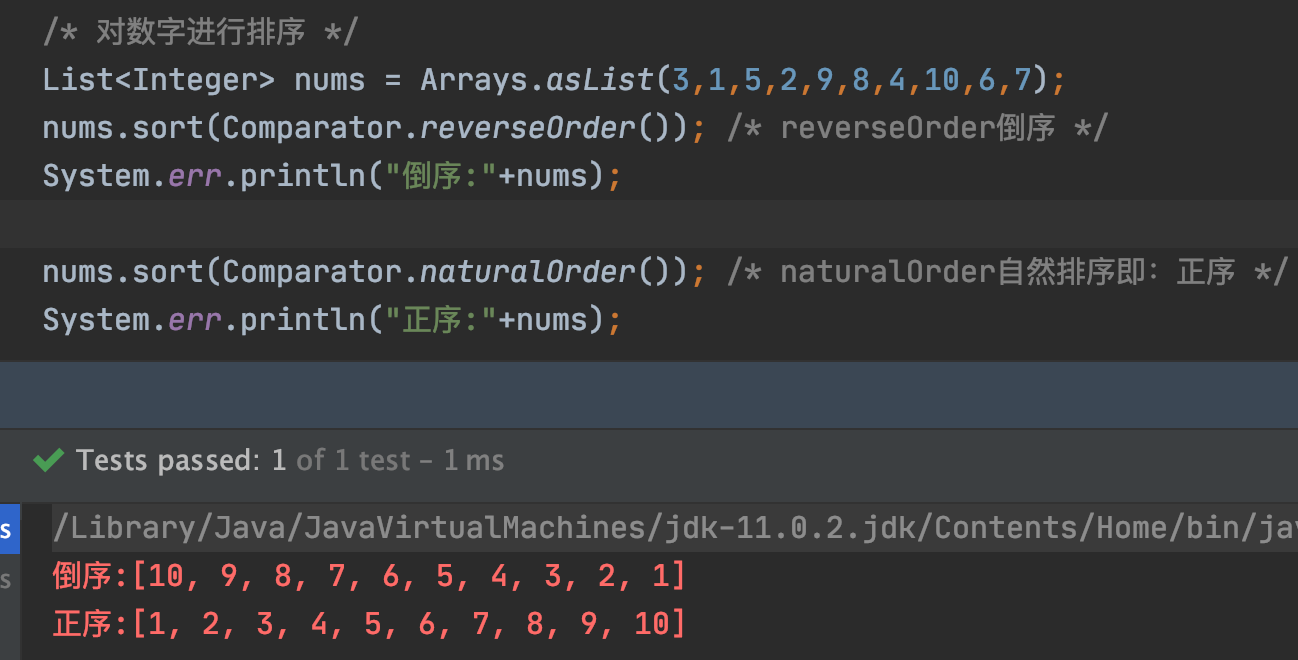Place cursor on the 对数字进行排序 comment
Image resolution: width=1298 pixels, height=660 pixels.
coord(200,32)
